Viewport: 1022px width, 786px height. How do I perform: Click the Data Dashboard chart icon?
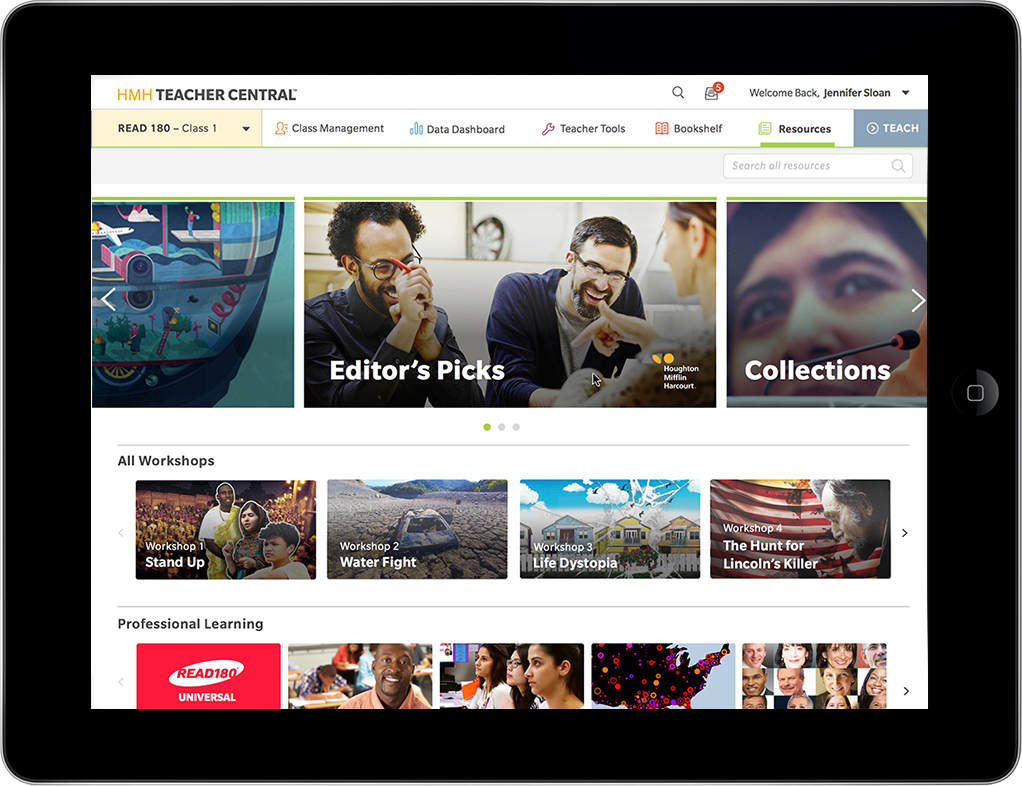coord(416,129)
